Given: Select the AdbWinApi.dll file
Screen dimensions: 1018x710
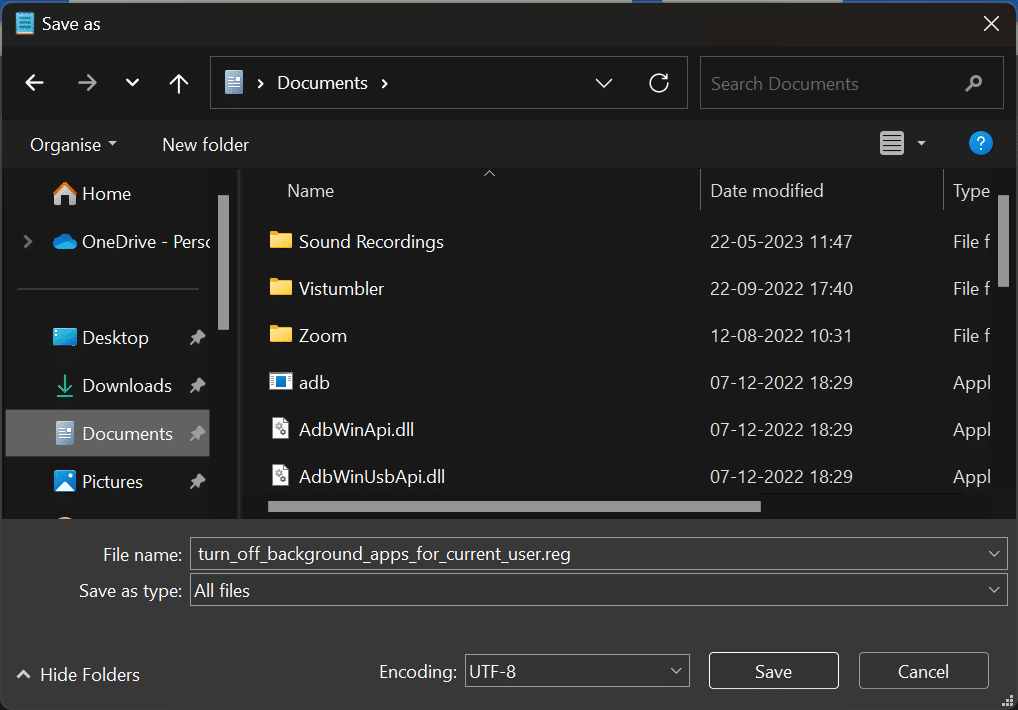Looking at the screenshot, I should tap(356, 430).
